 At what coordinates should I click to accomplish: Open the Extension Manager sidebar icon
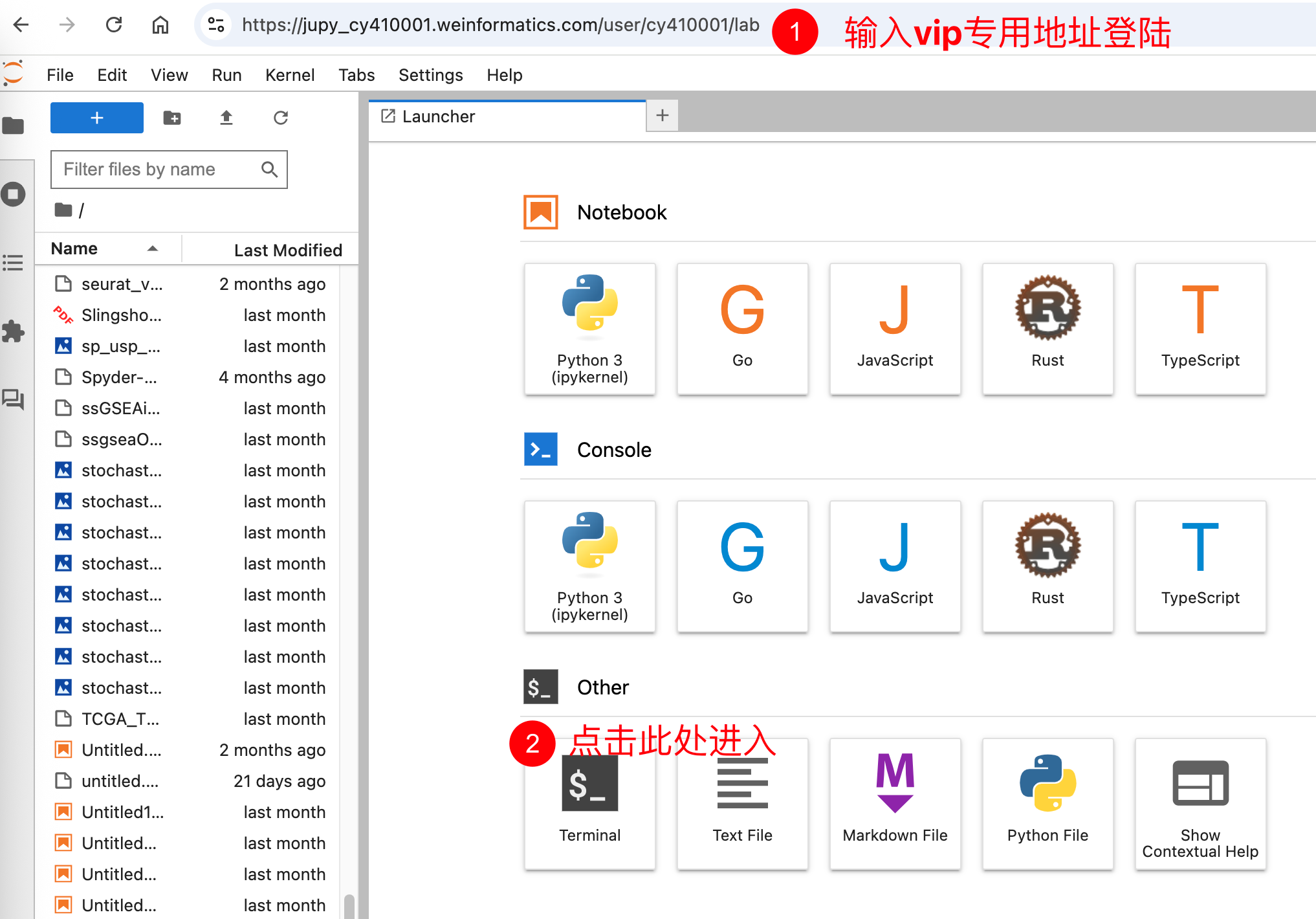[x=13, y=331]
